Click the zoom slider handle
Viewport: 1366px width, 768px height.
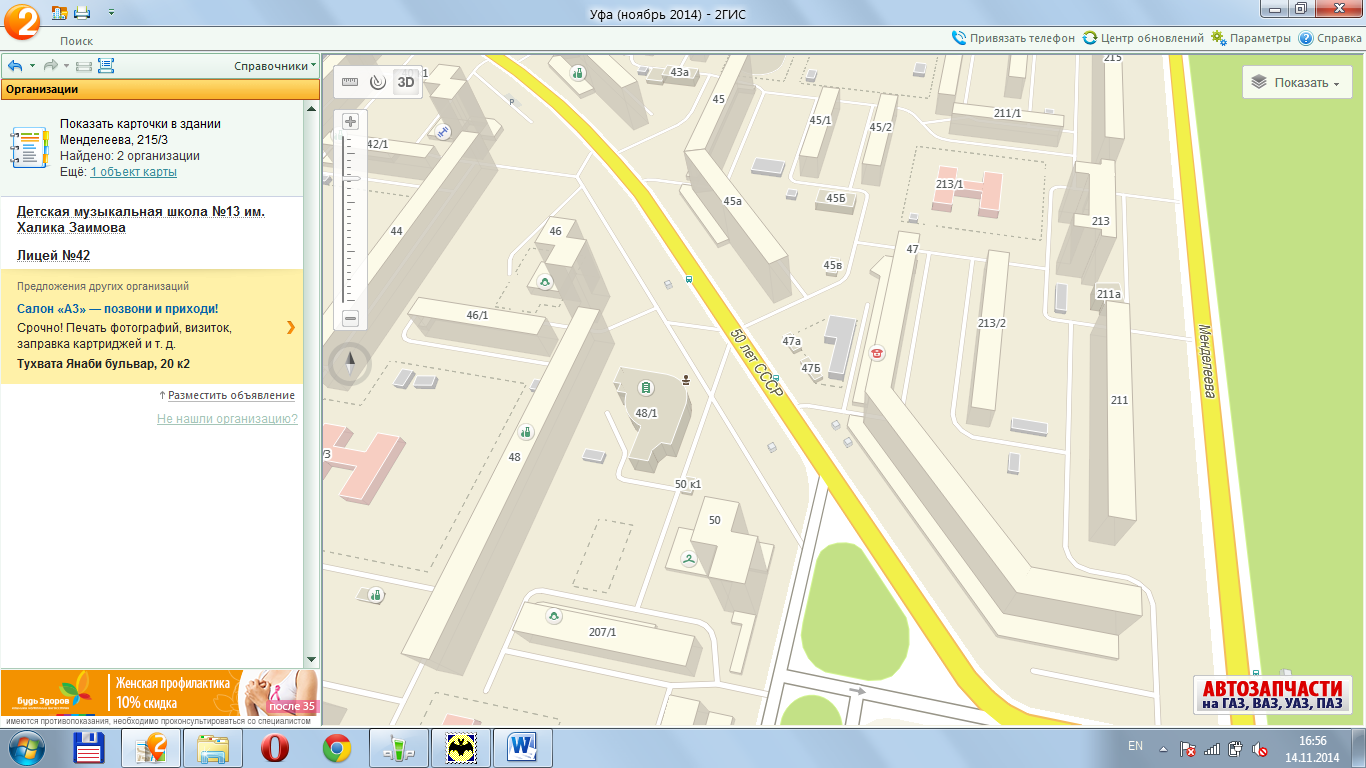pyautogui.click(x=350, y=177)
